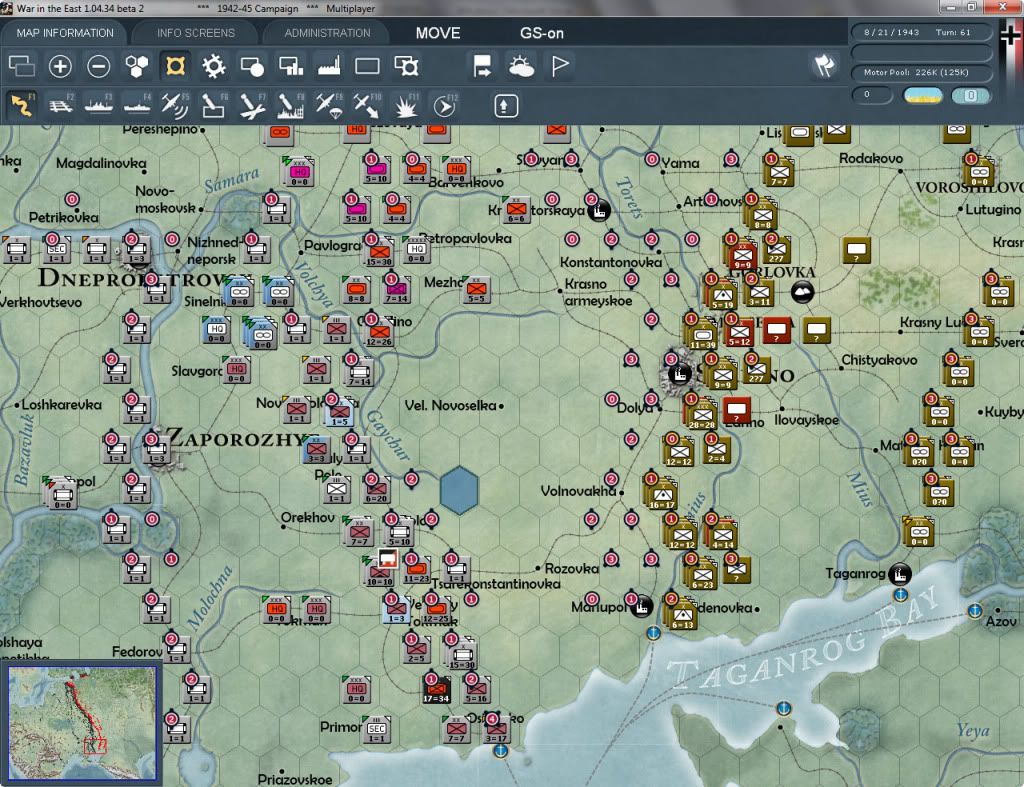
Task: Click the flag with arrow icon
Action: [x=483, y=66]
